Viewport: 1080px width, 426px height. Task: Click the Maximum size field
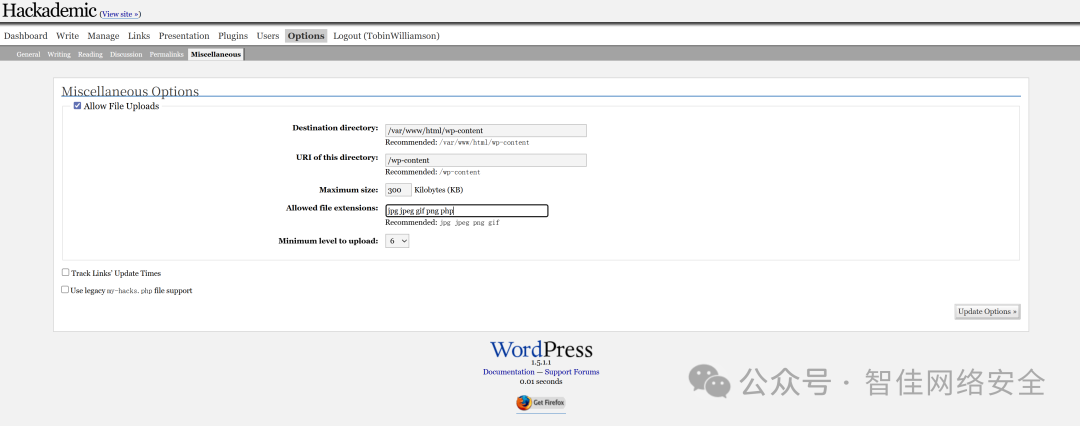[398, 190]
